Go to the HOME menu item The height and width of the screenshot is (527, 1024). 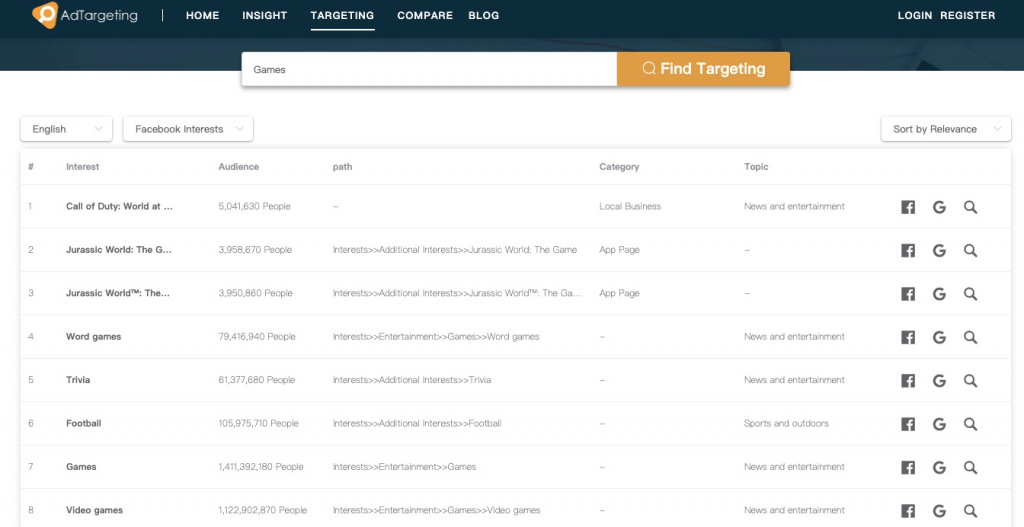click(x=202, y=16)
